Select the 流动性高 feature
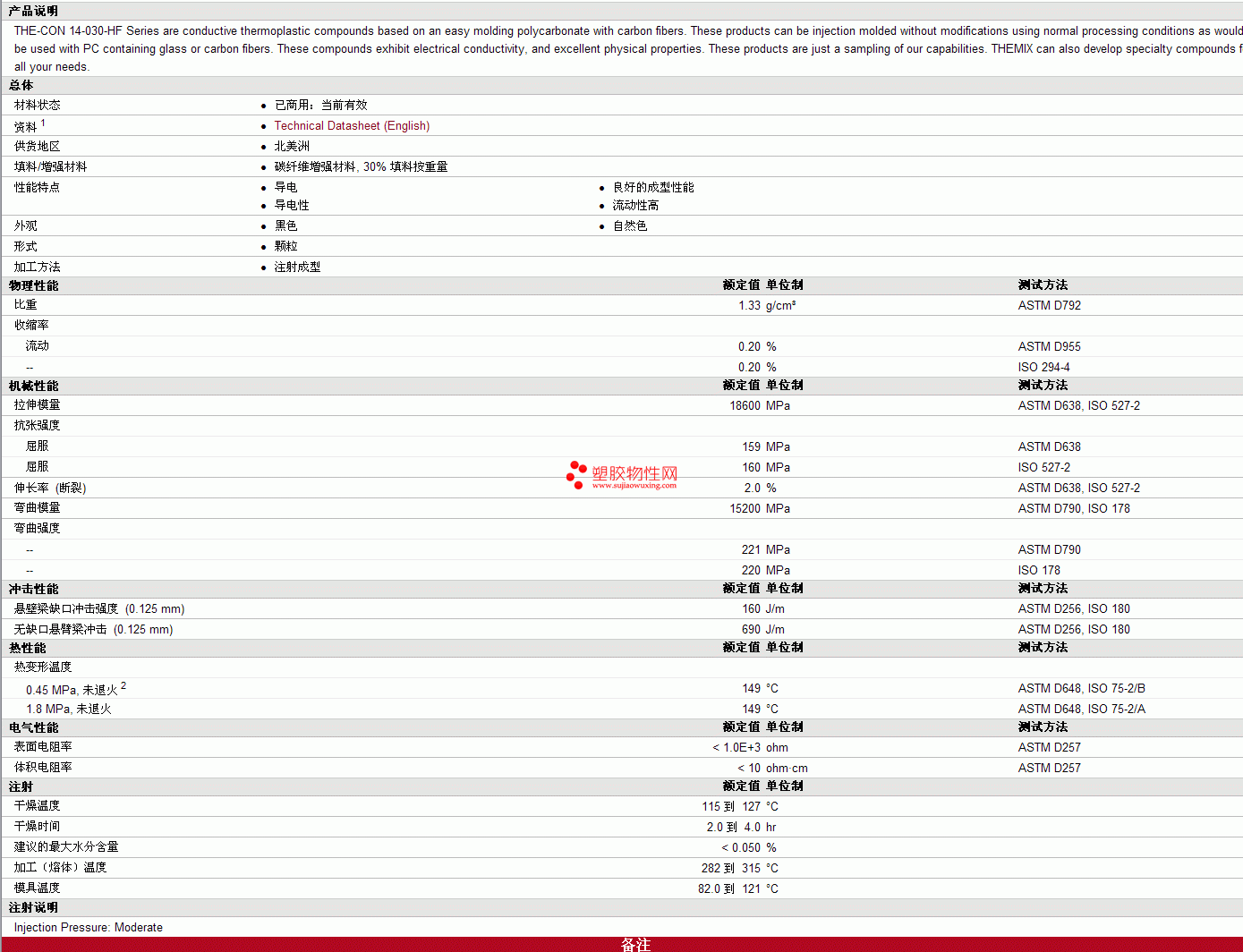Viewport: 1243px width, 952px height. 635,206
